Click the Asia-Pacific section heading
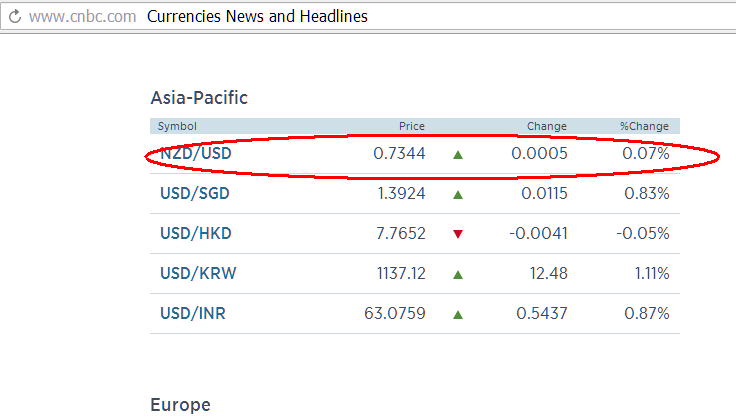Image resolution: width=736 pixels, height=418 pixels. [199, 97]
